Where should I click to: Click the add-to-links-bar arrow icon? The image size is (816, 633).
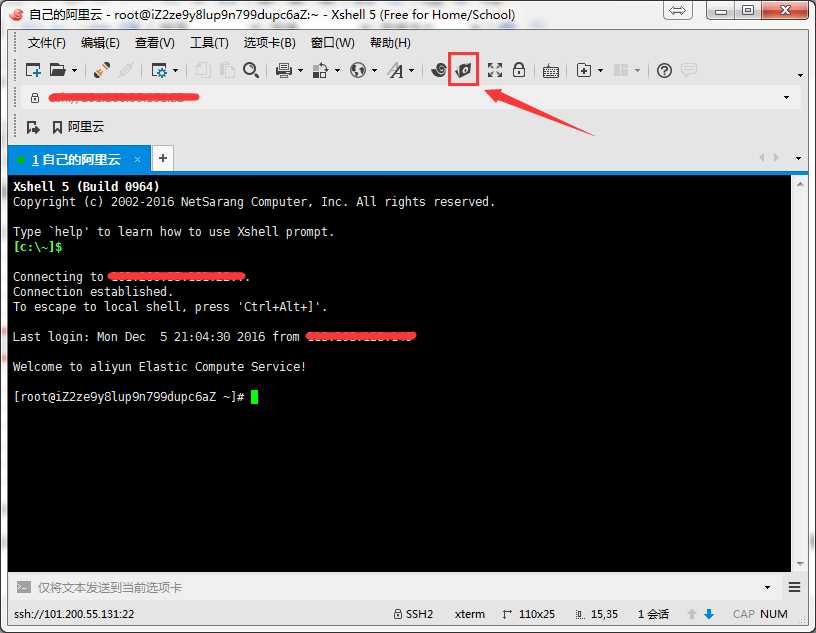pyautogui.click(x=33, y=127)
